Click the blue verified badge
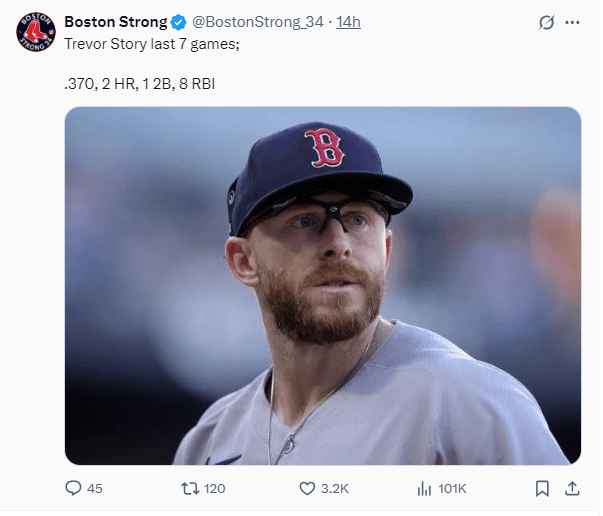The height and width of the screenshot is (516, 603). pos(179,22)
